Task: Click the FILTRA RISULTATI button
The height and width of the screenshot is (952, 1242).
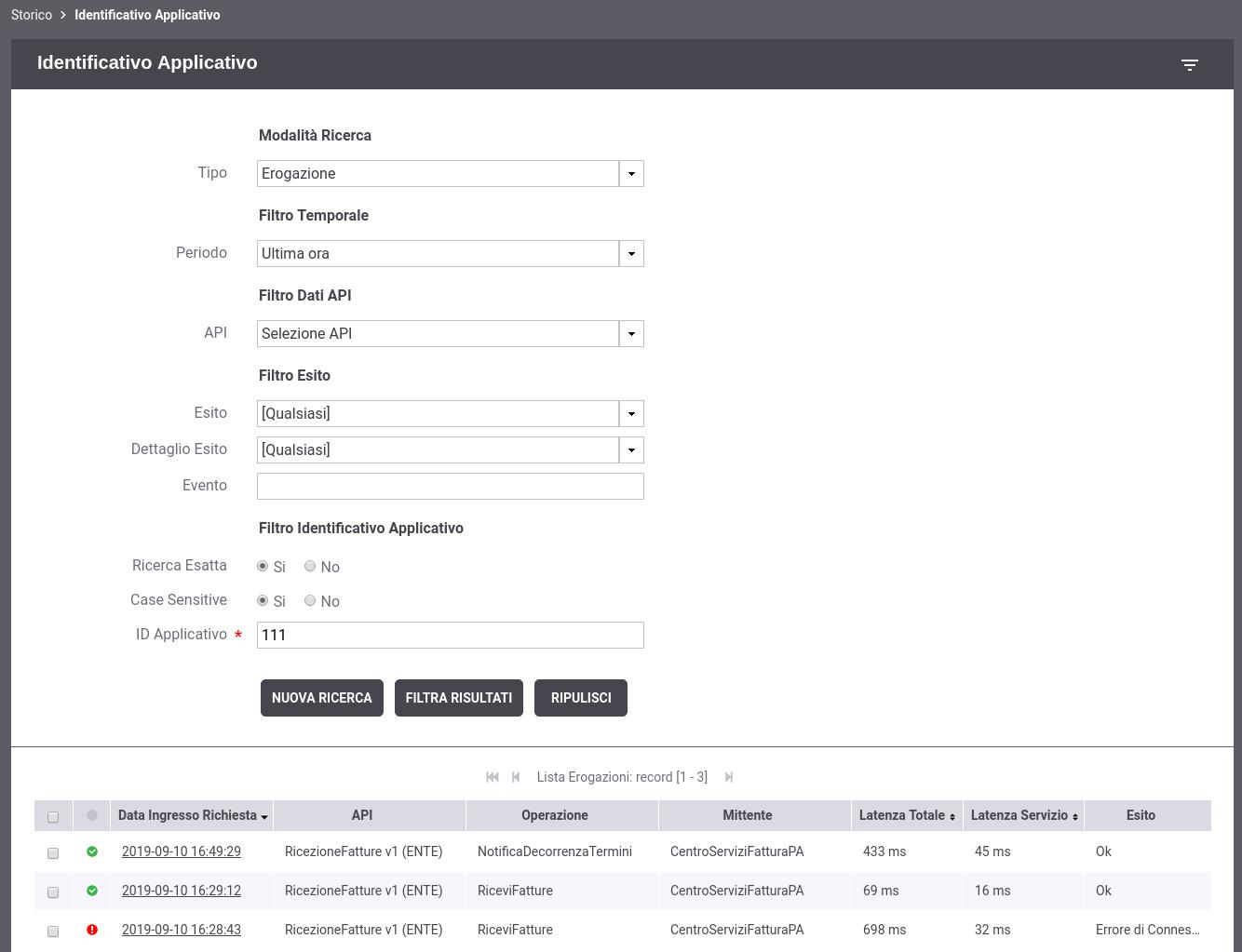Action: pos(459,698)
